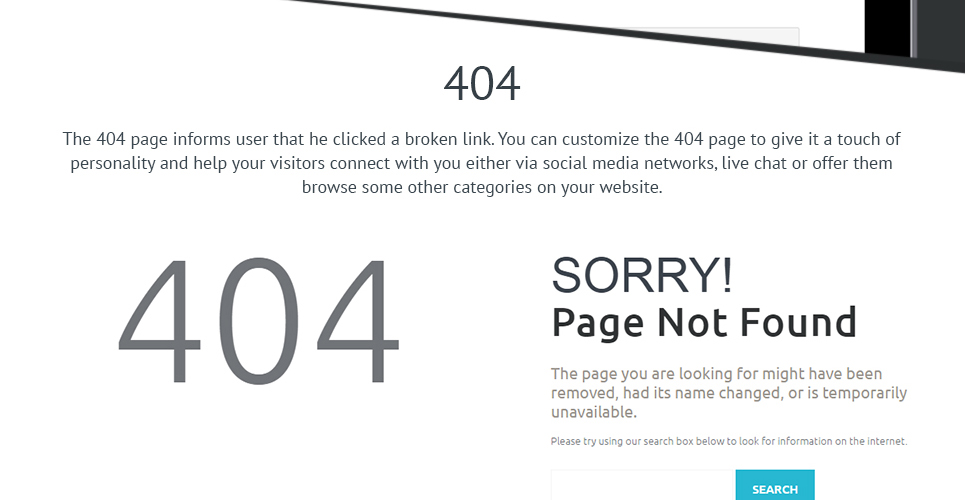Click the 'page you are looking for' paragraph
The image size is (965, 500).
click(729, 393)
